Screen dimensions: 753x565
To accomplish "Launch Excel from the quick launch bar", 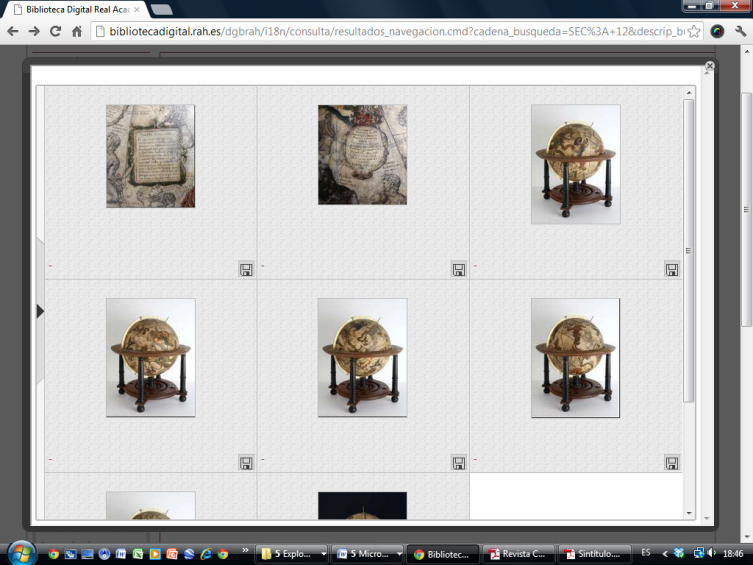I will 138,554.
